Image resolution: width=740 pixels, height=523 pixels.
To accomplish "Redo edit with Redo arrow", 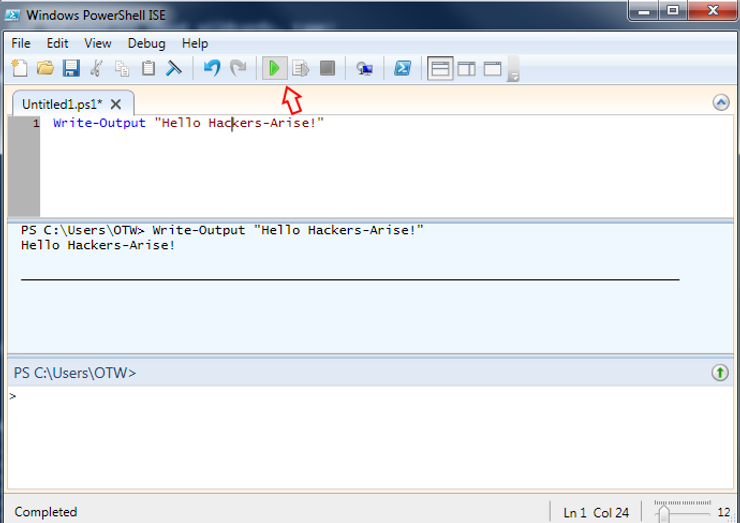I will pos(238,68).
